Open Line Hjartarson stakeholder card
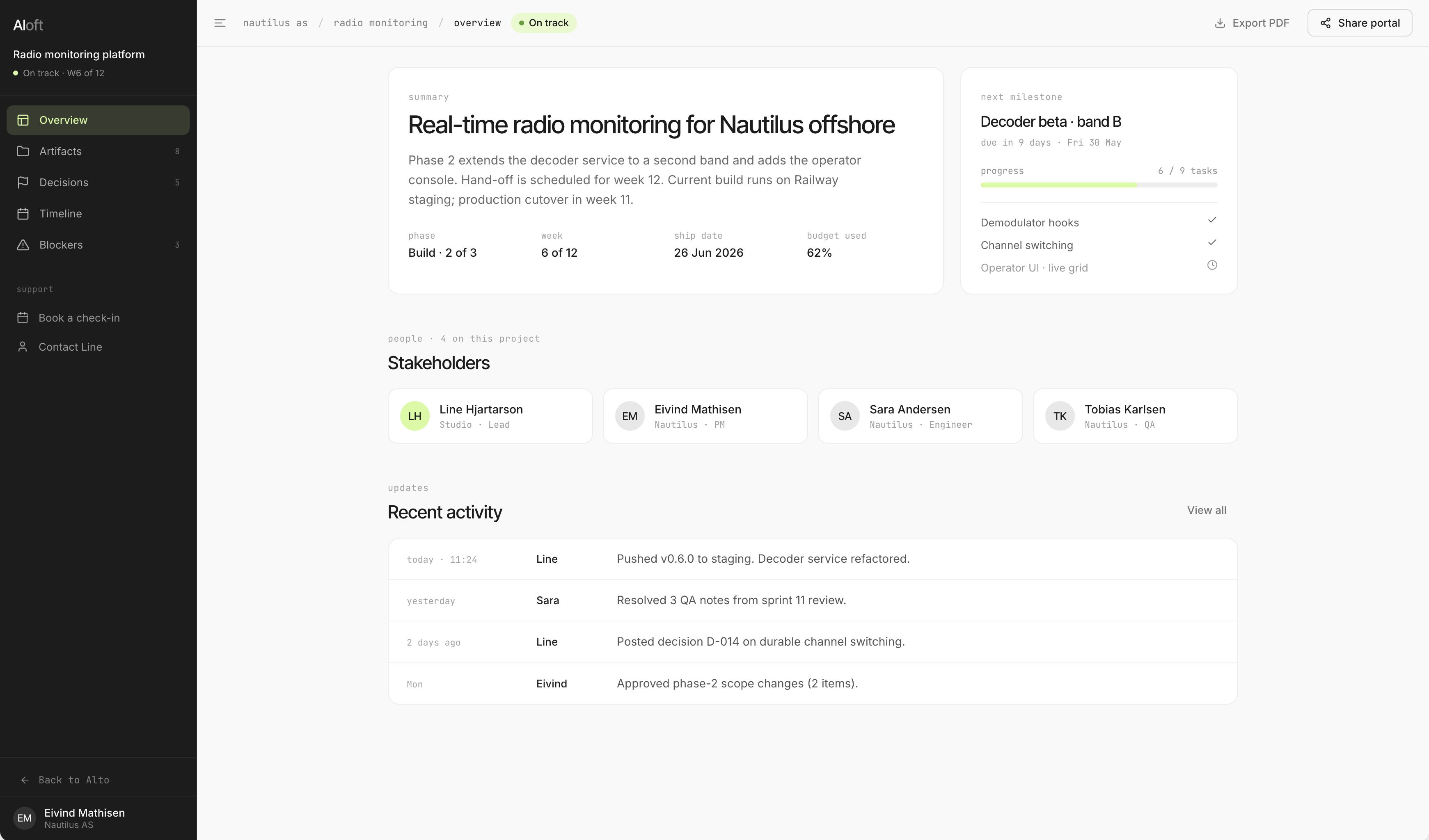This screenshot has width=1429, height=840. pyautogui.click(x=490, y=416)
